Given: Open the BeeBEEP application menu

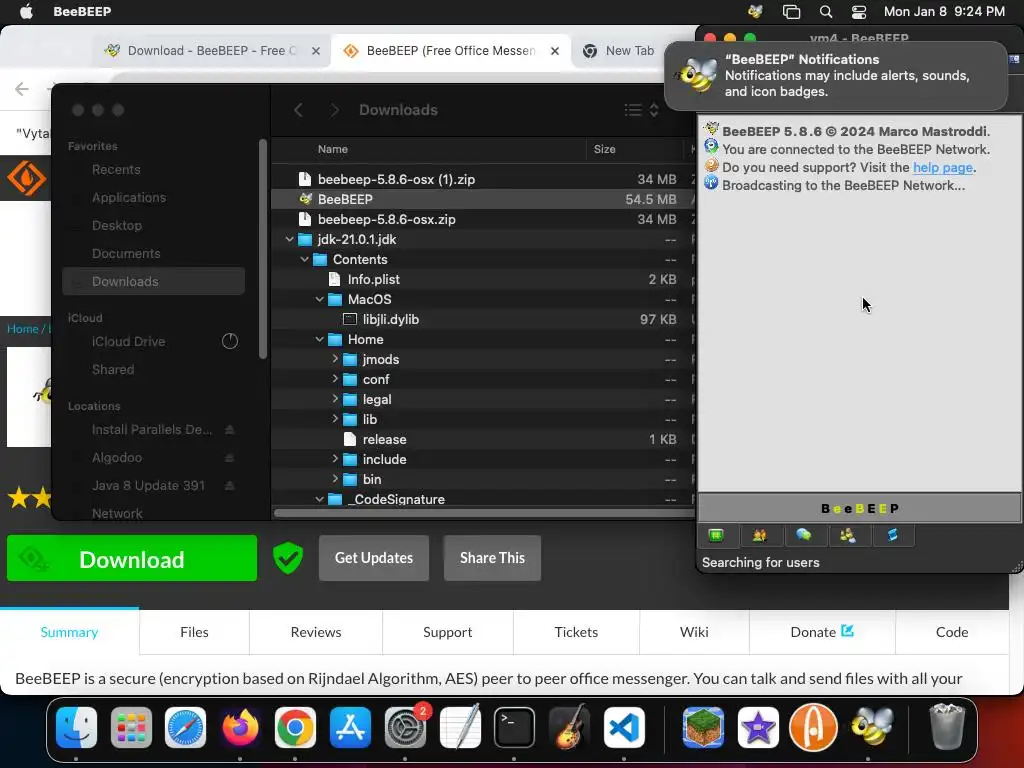Looking at the screenshot, I should [x=82, y=11].
